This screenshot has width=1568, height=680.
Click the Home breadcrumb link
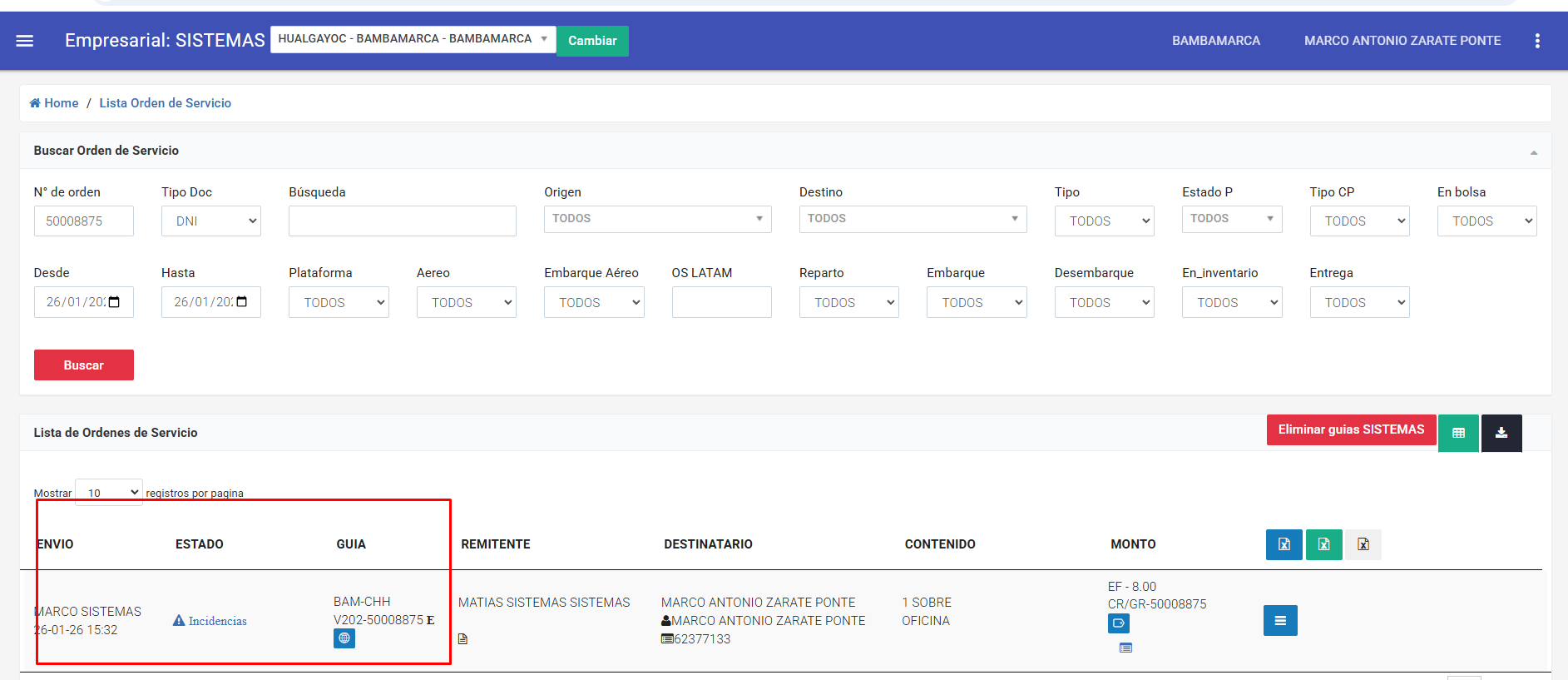[x=55, y=103]
